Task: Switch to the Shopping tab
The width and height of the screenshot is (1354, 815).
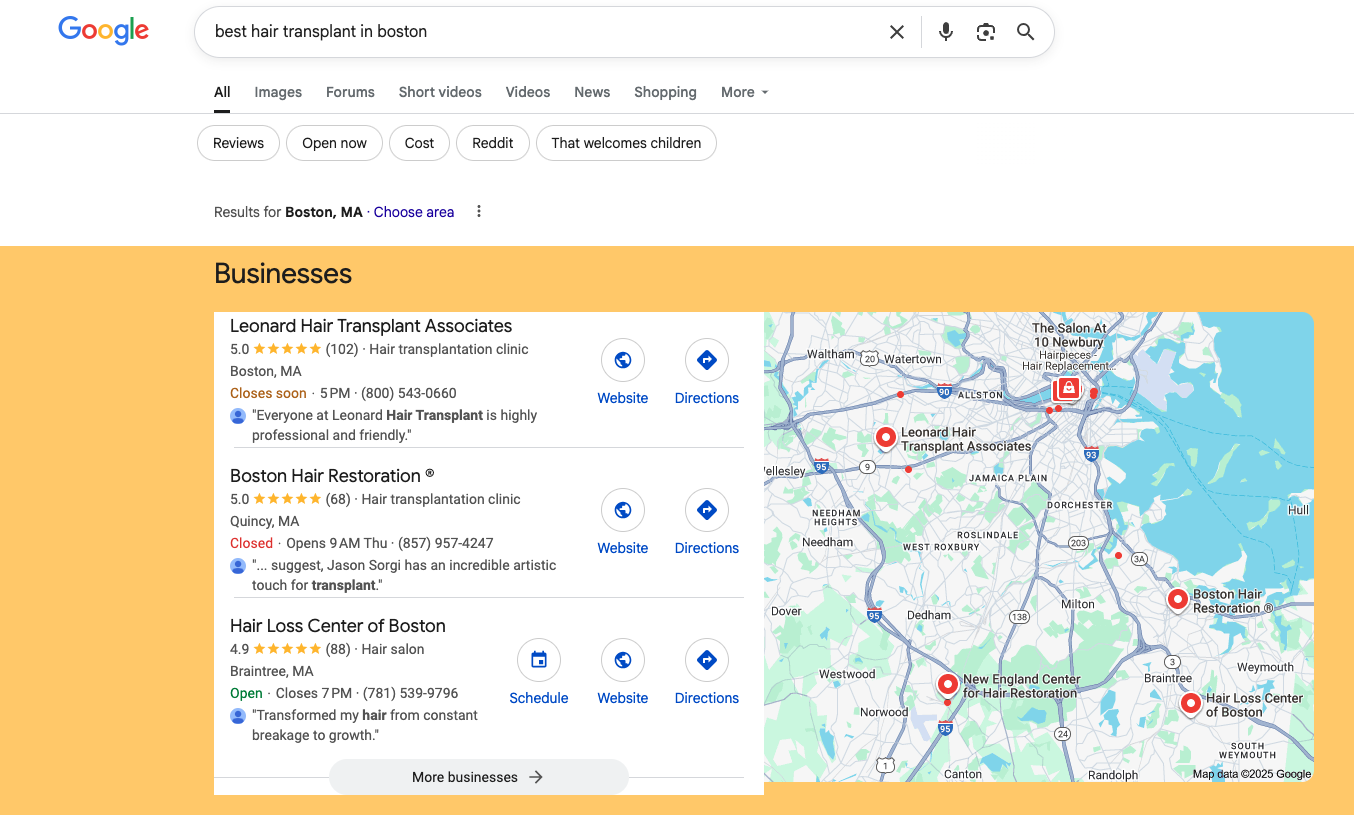Action: point(665,92)
